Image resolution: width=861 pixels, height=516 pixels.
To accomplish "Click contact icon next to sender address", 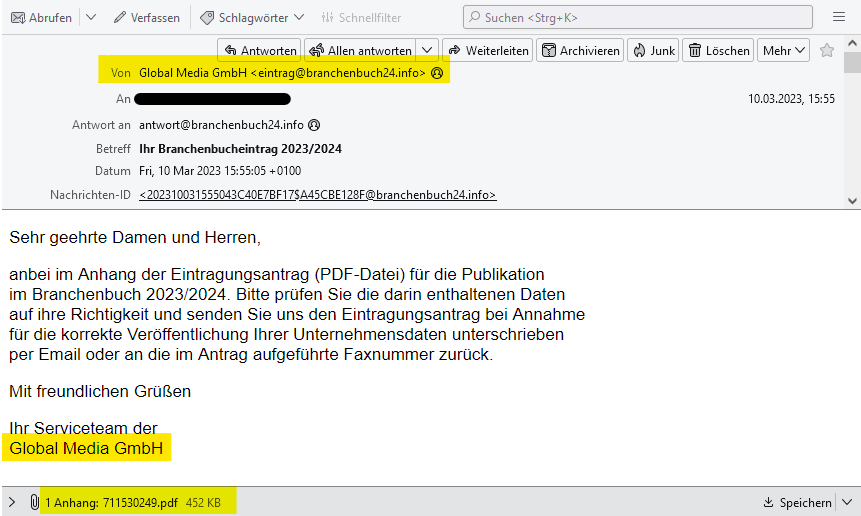I will [x=437, y=73].
